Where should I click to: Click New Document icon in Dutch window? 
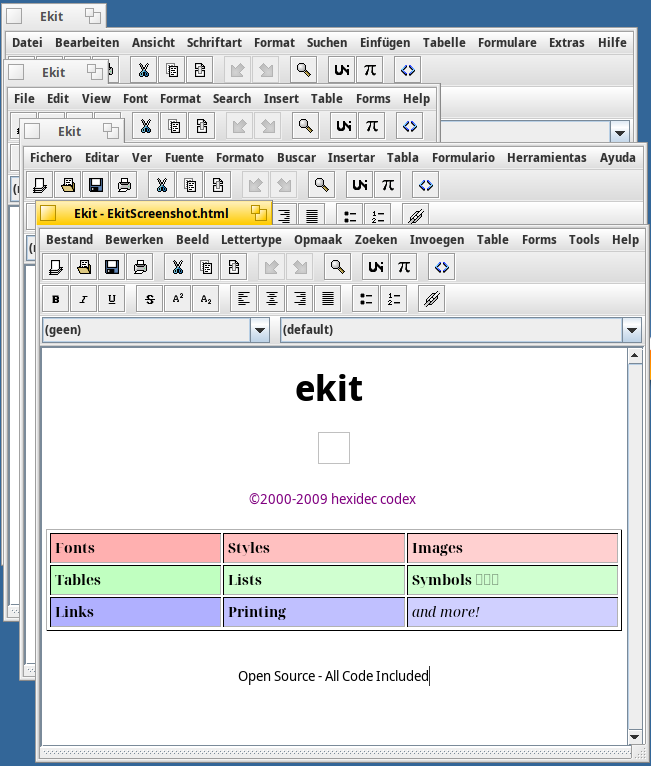[56, 267]
